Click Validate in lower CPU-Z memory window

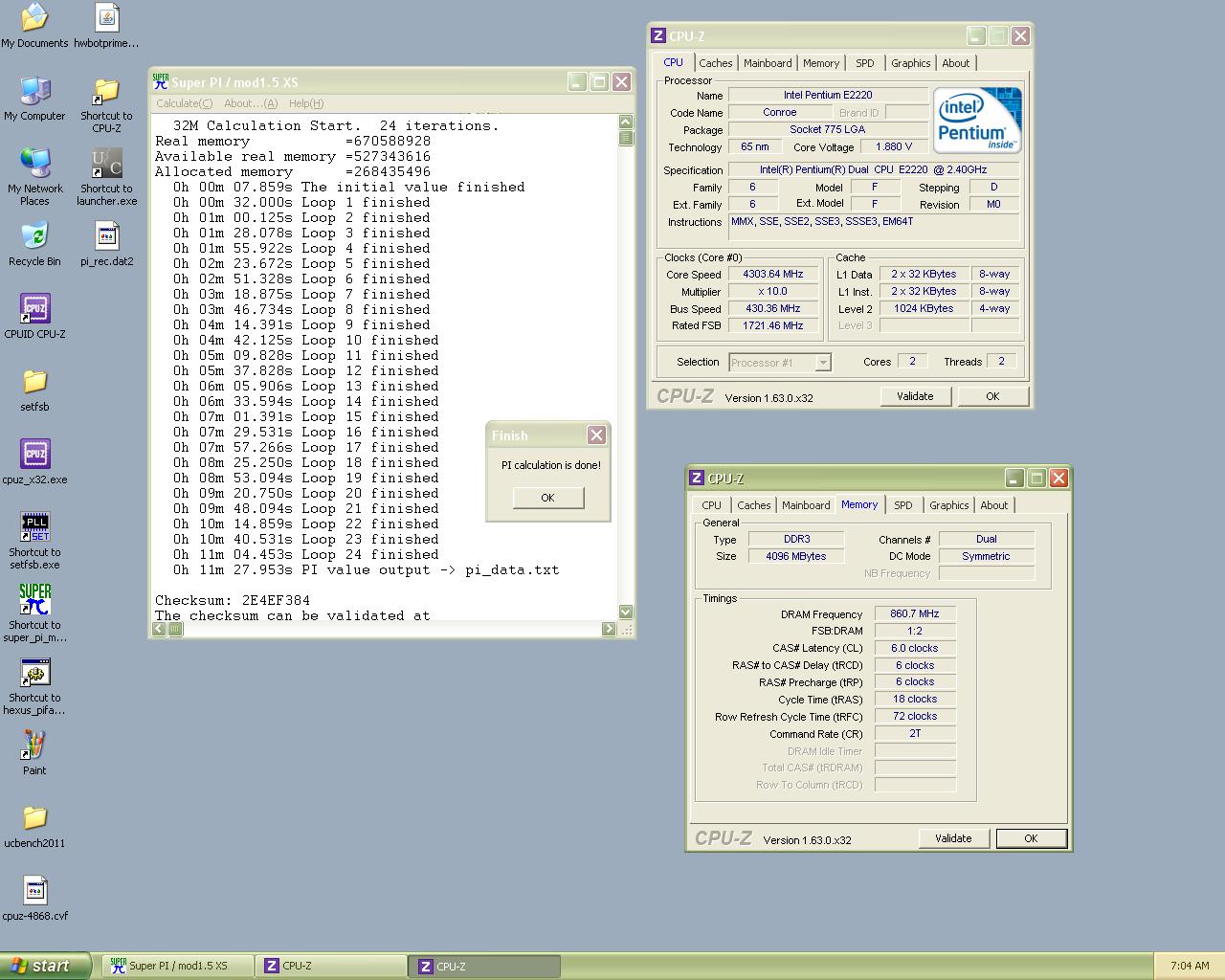(953, 838)
